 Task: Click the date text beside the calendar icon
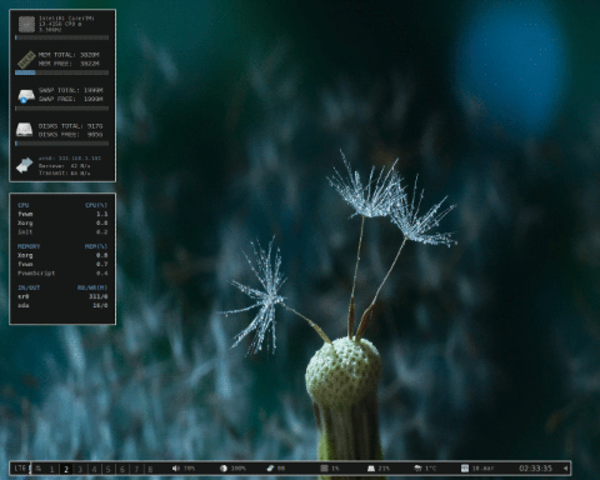click(483, 468)
